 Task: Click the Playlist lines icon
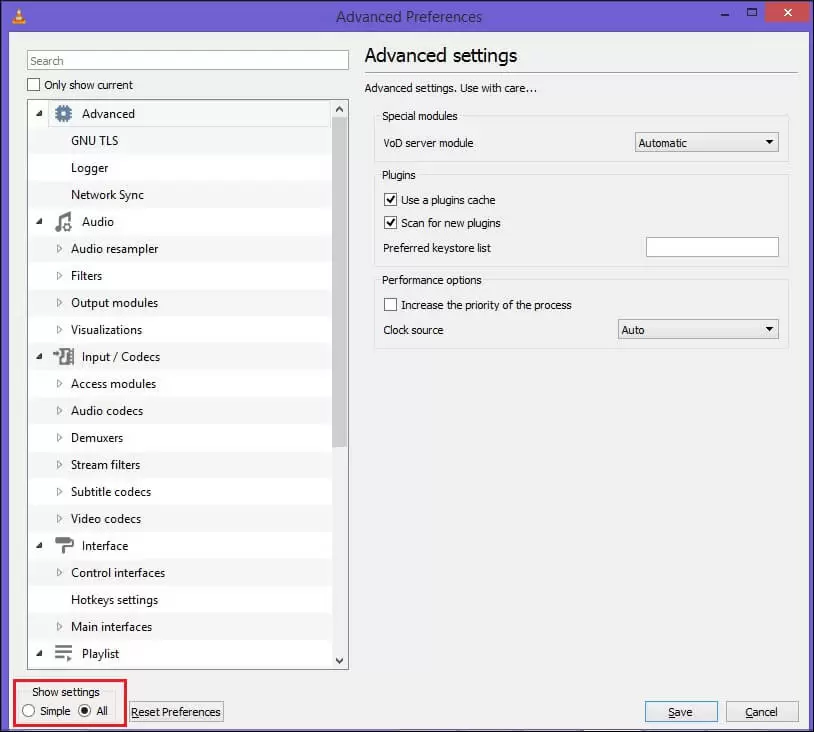click(x=63, y=654)
